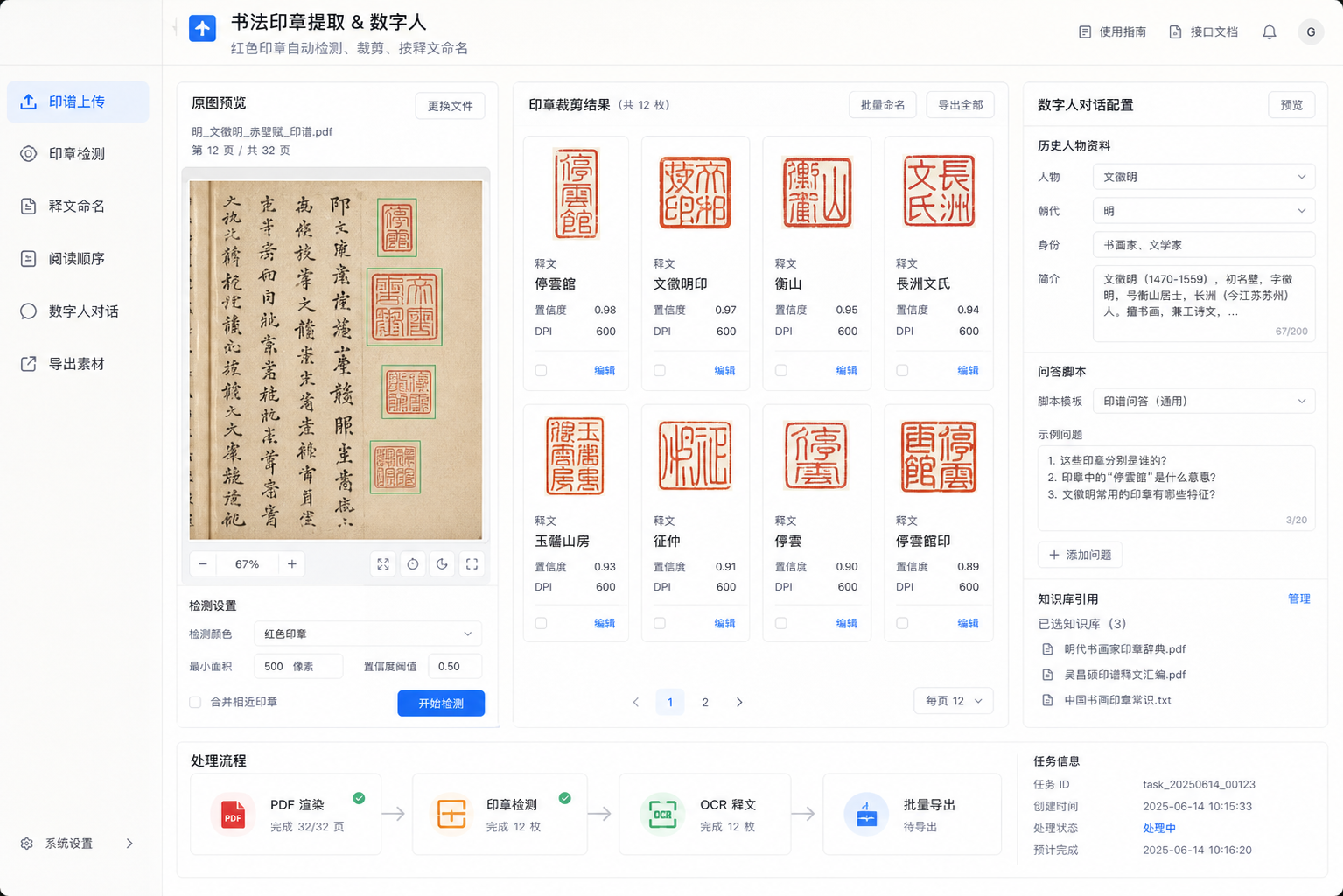
Task: Open the 接口文档 document icon
Action: click(1175, 32)
